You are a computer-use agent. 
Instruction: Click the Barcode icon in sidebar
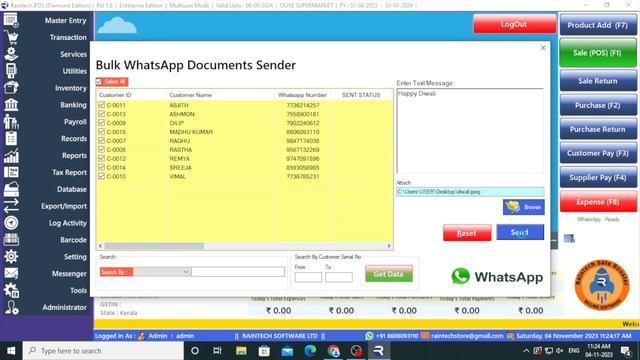[11, 240]
